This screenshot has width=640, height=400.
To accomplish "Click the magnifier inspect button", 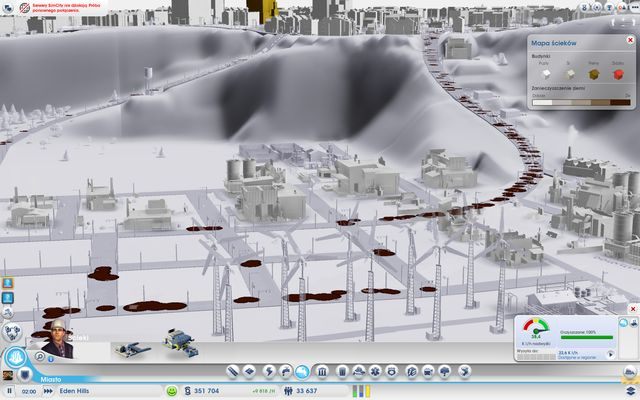I will click(x=40, y=356).
